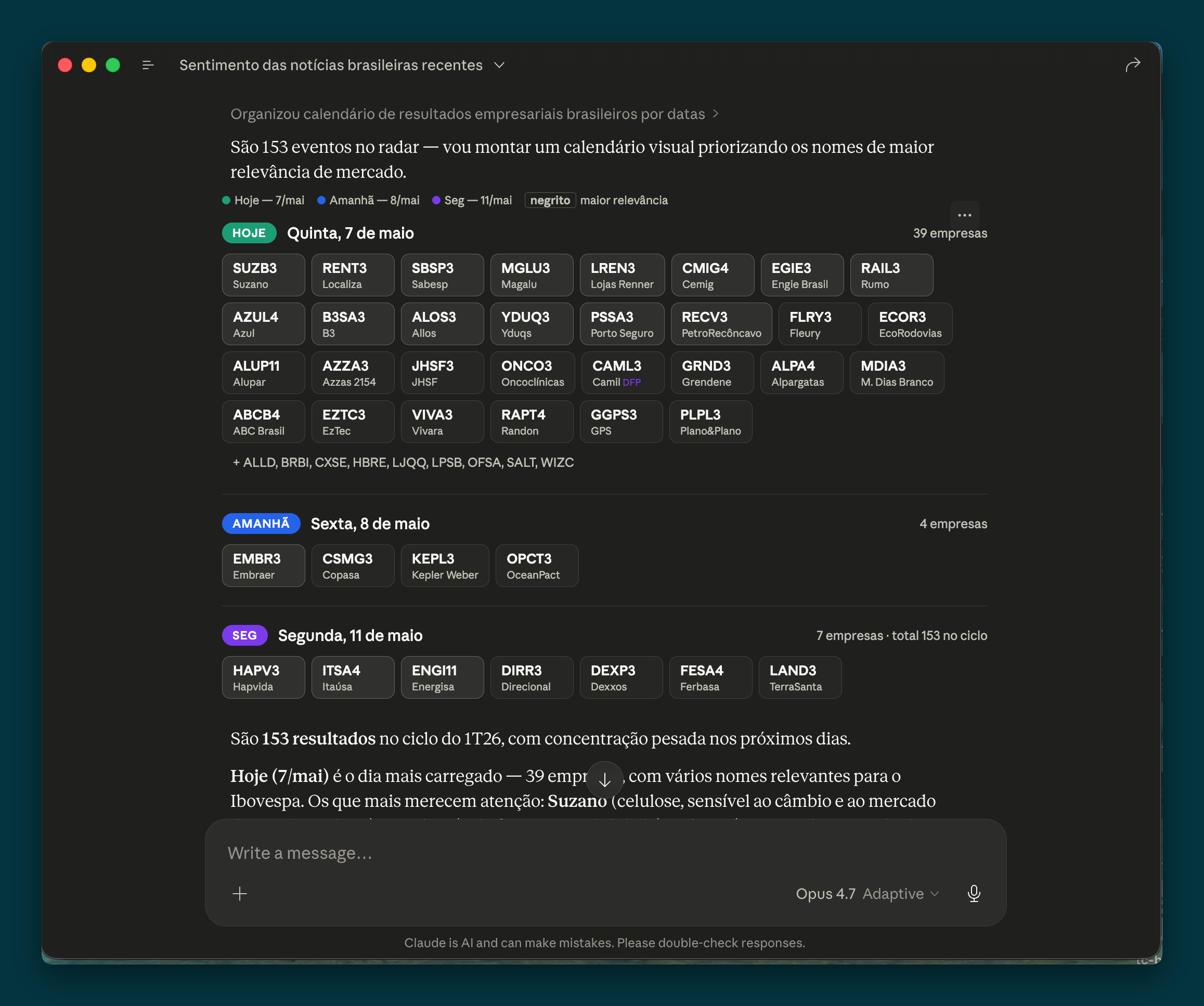The height and width of the screenshot is (1006, 1204).
Task: Click the PSSA3 Porto Seguro card
Action: point(622,324)
